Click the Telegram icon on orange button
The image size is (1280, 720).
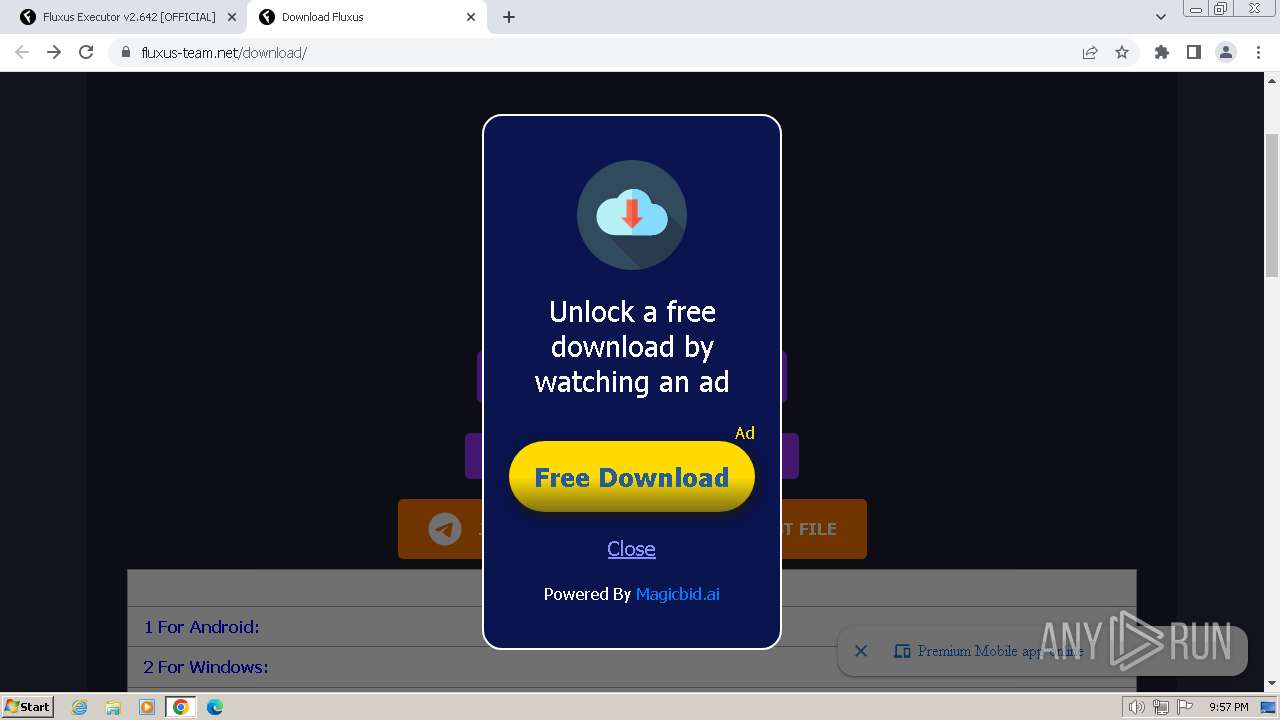445,529
